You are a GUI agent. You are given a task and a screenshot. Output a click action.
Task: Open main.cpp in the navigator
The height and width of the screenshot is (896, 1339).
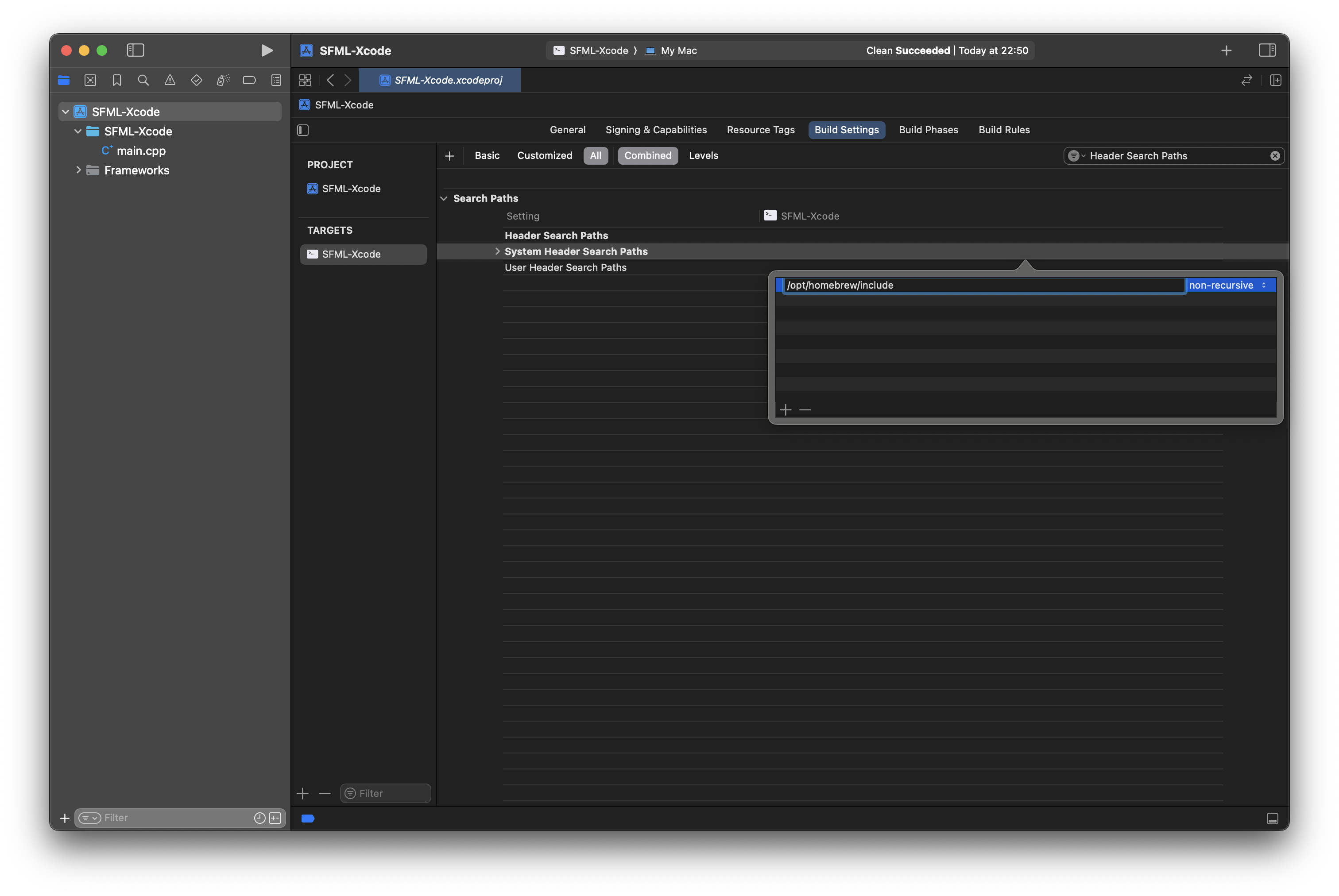[x=141, y=150]
